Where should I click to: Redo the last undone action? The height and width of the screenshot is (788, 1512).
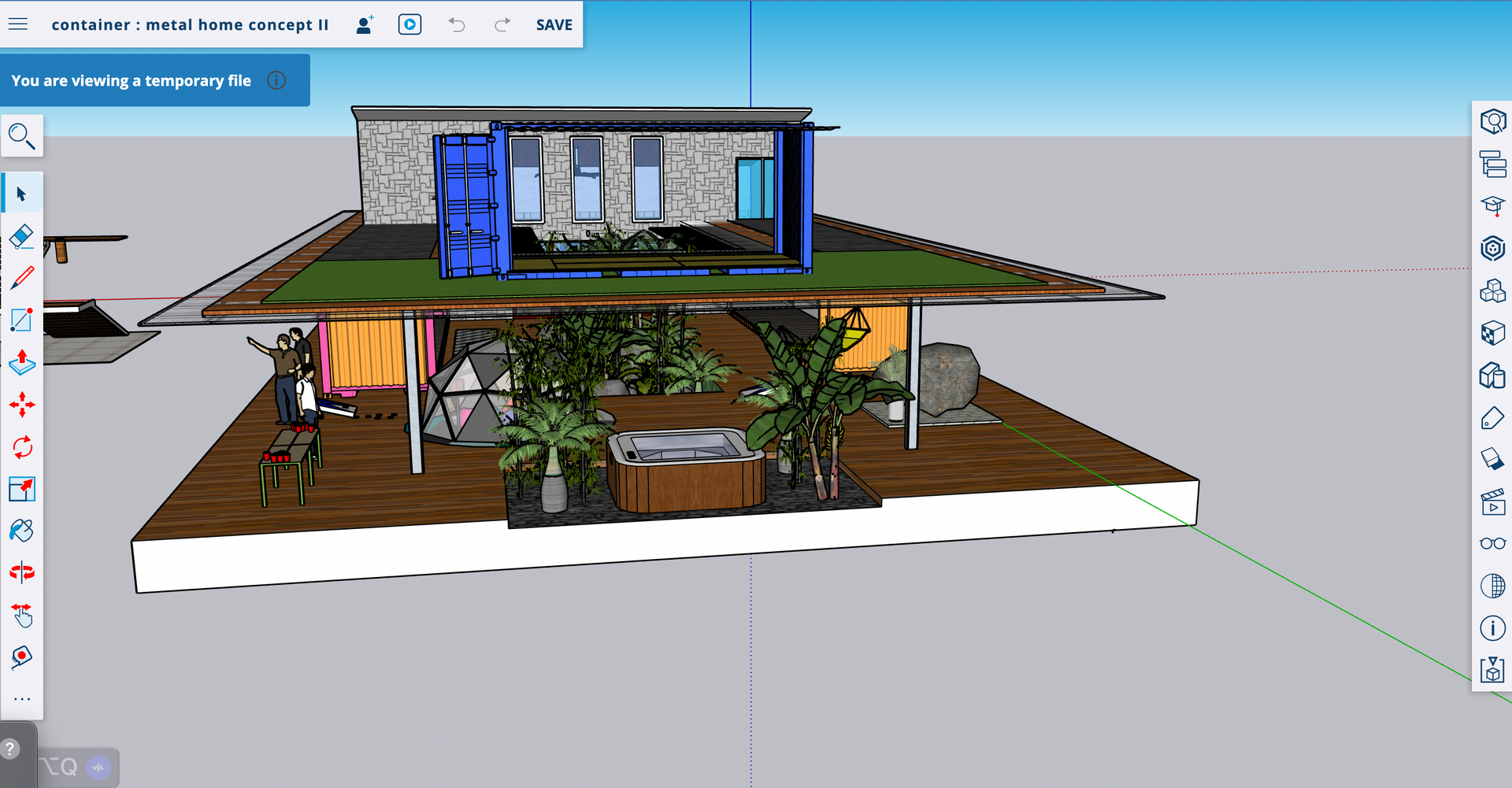(x=502, y=24)
